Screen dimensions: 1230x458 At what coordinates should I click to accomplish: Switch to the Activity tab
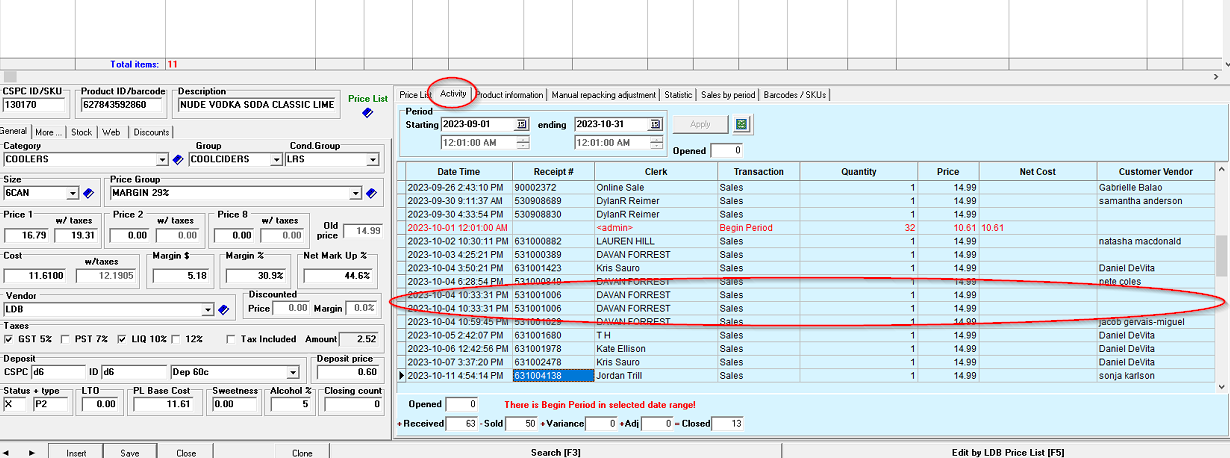pyautogui.click(x=453, y=93)
